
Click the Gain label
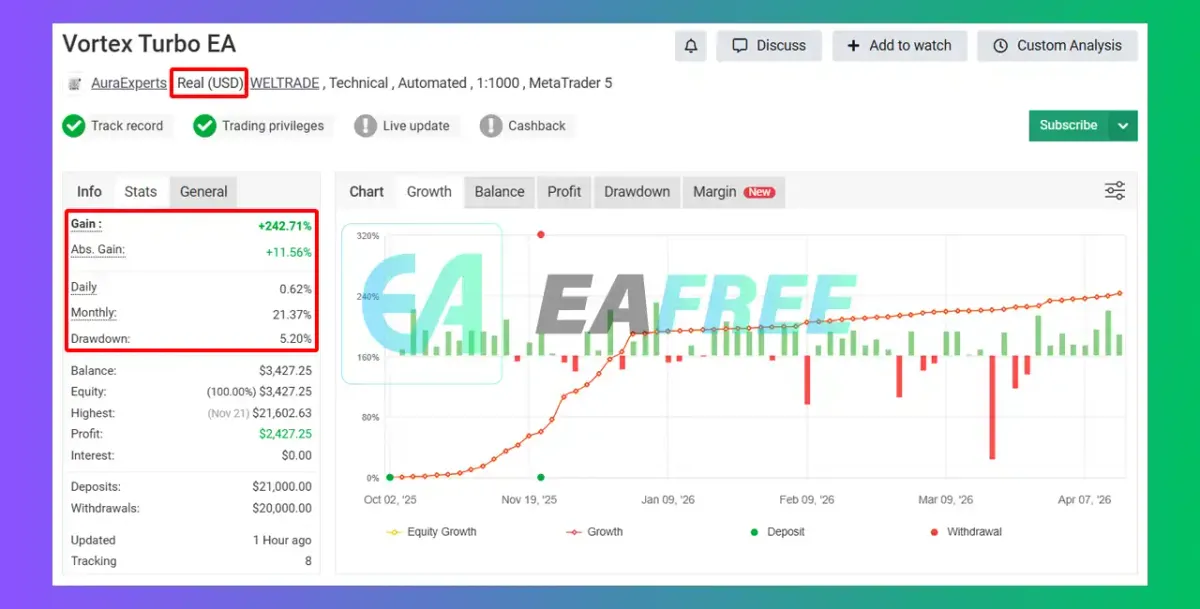tap(86, 224)
